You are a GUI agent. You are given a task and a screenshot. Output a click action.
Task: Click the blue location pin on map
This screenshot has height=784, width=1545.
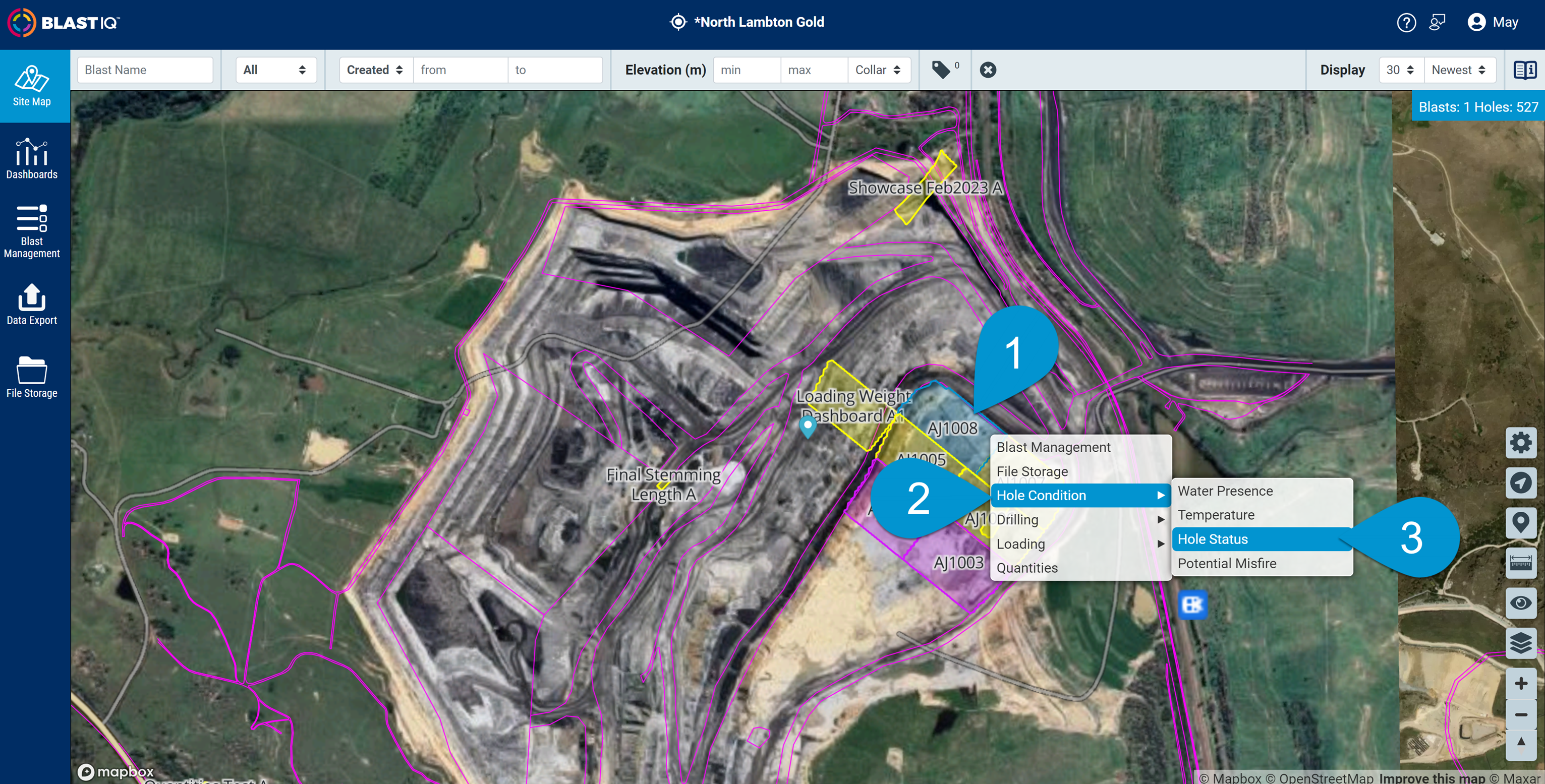click(x=808, y=427)
